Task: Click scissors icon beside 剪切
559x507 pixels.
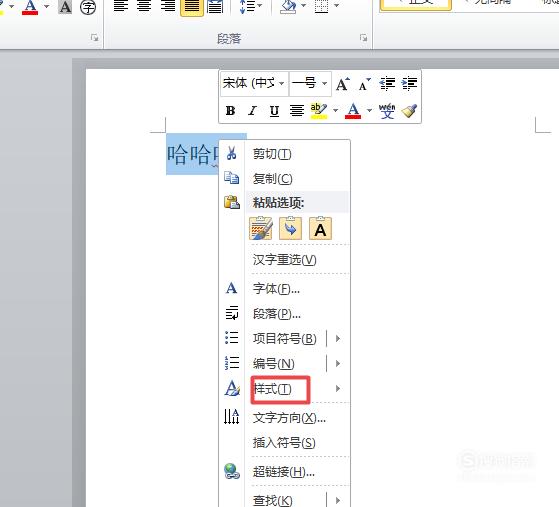Action: (x=231, y=153)
